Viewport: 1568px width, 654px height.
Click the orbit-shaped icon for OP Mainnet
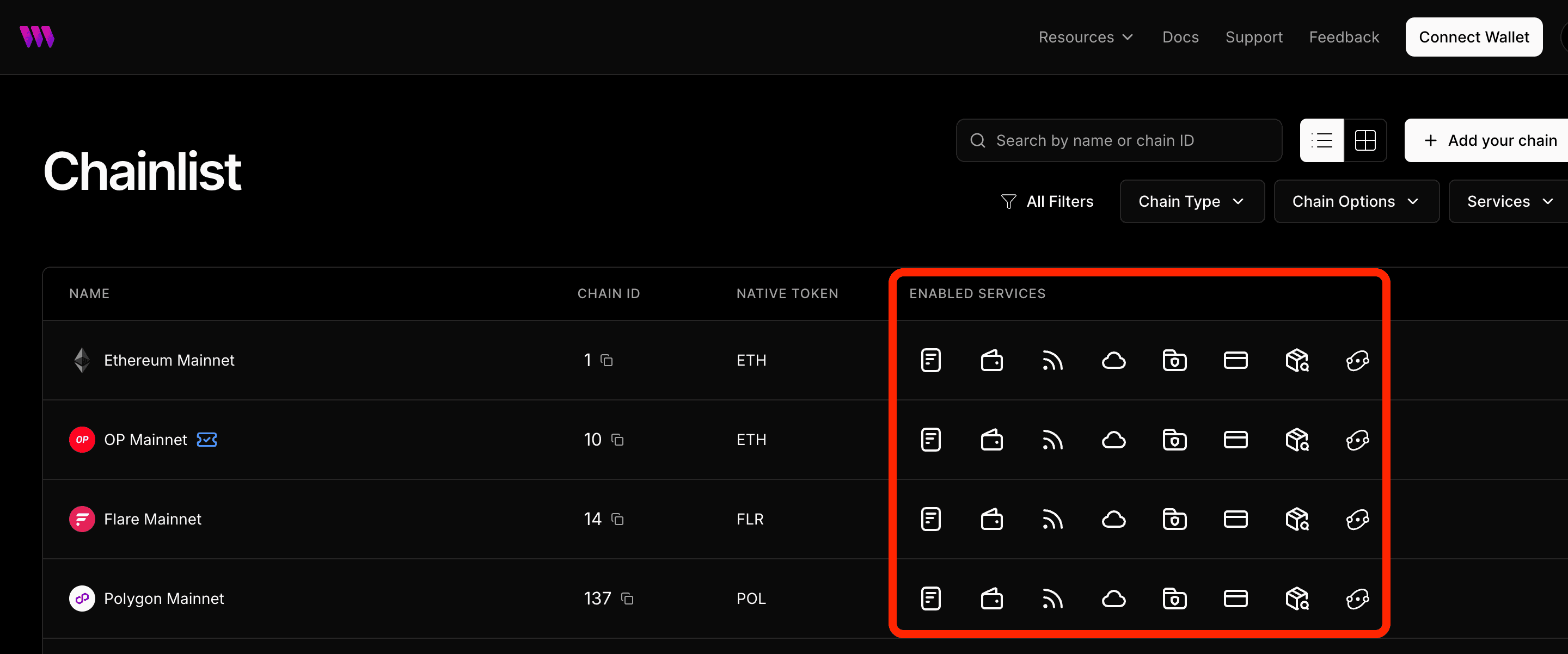[x=1357, y=439]
